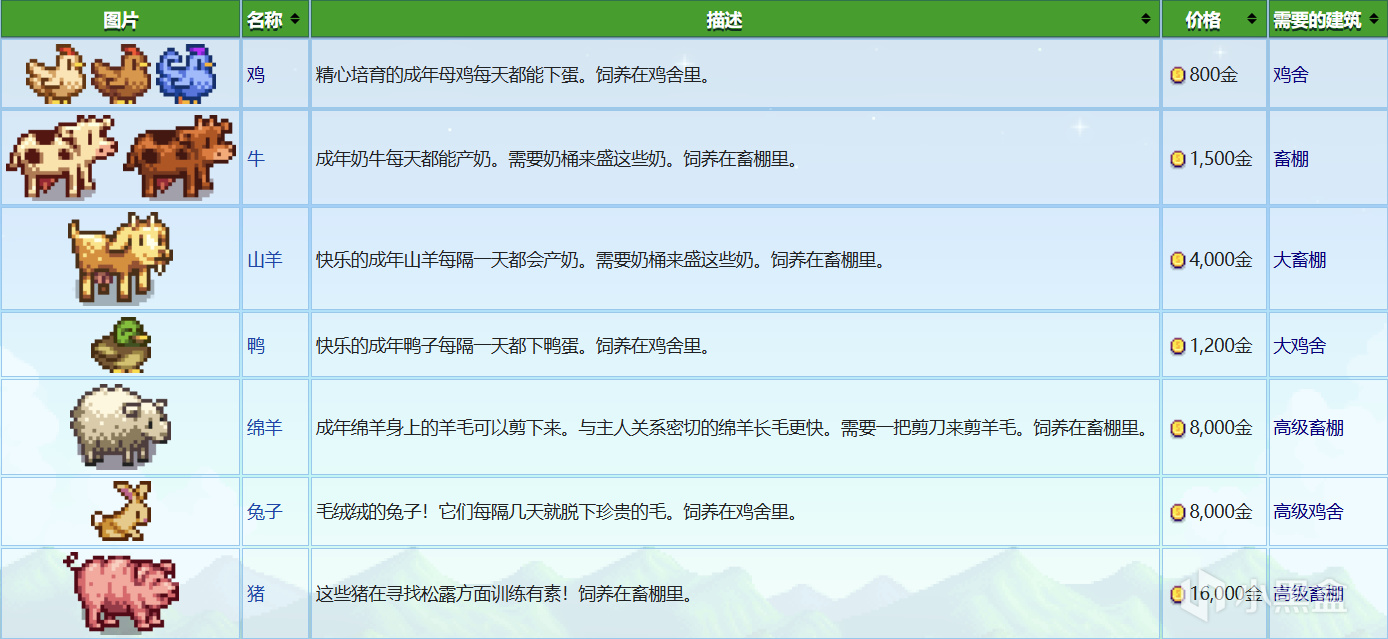Open the 兔子 name link
The image size is (1388, 639).
pos(265,512)
